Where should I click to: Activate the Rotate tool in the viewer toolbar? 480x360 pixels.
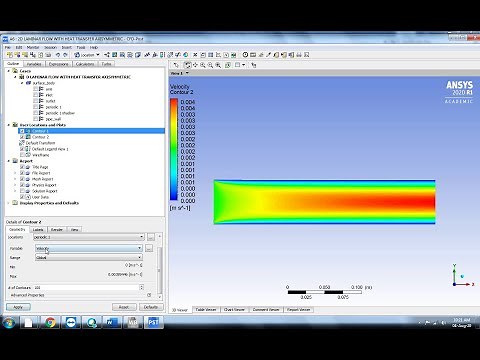(188, 65)
